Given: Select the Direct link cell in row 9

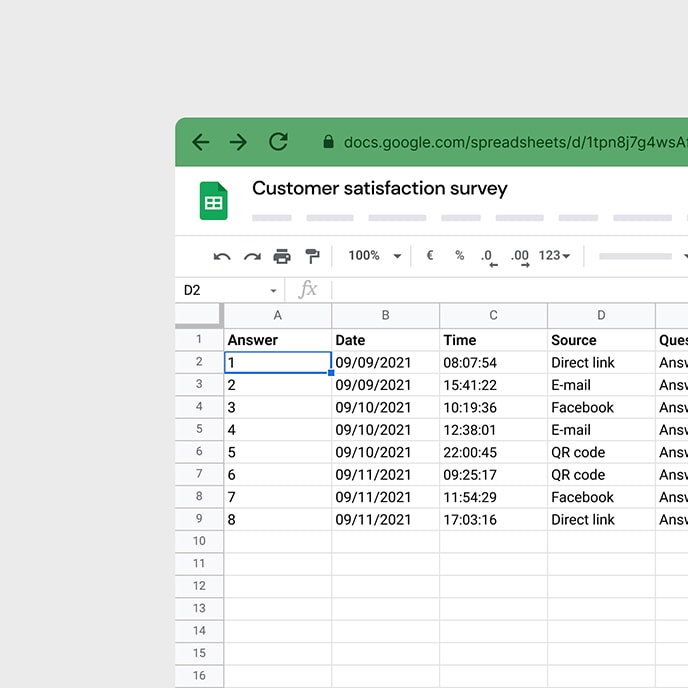Looking at the screenshot, I should (602, 519).
